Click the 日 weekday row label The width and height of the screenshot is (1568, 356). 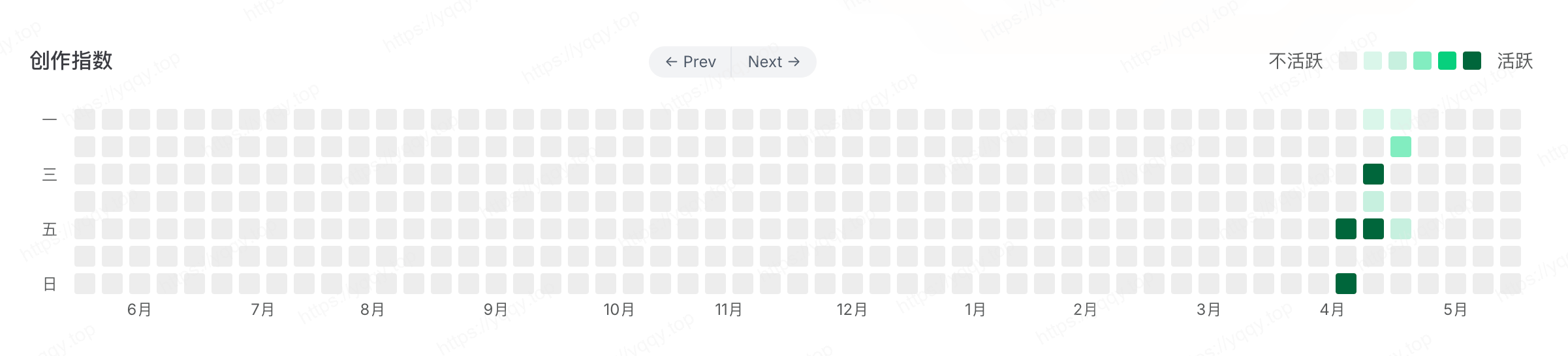pos(50,284)
